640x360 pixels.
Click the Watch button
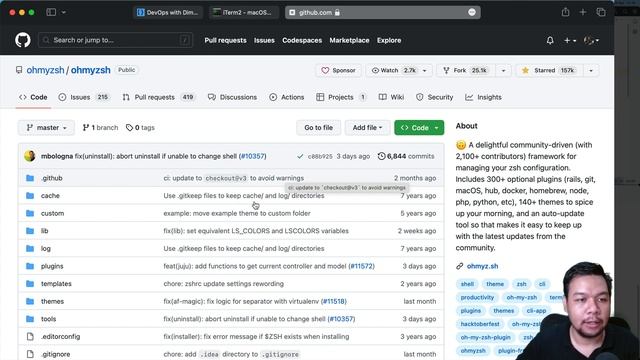pos(393,70)
